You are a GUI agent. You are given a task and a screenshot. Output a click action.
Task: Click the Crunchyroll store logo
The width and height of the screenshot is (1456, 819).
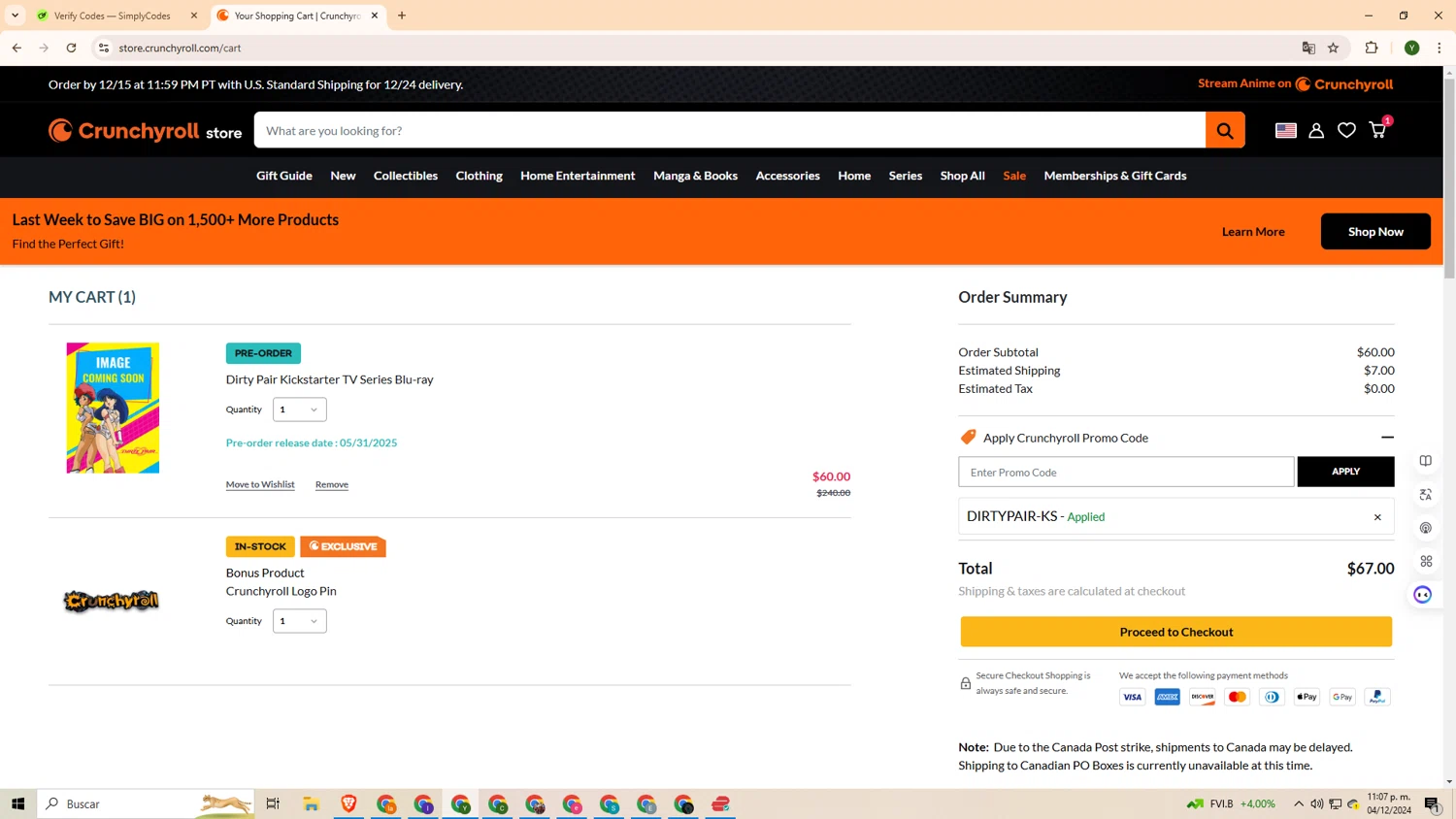click(x=145, y=131)
